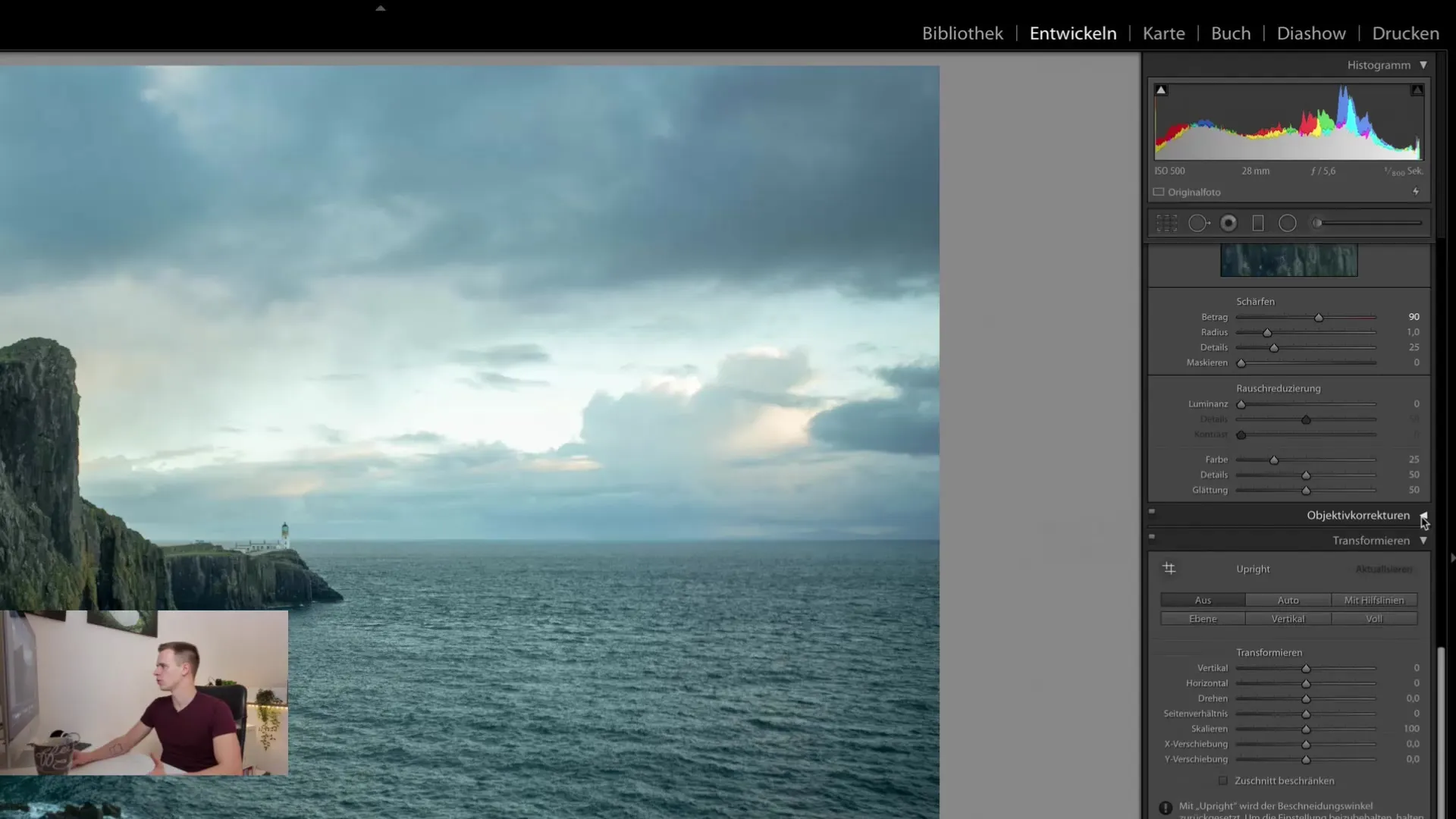Toggle the Originalbild checkbox
The height and width of the screenshot is (819, 1456).
click(x=1159, y=192)
